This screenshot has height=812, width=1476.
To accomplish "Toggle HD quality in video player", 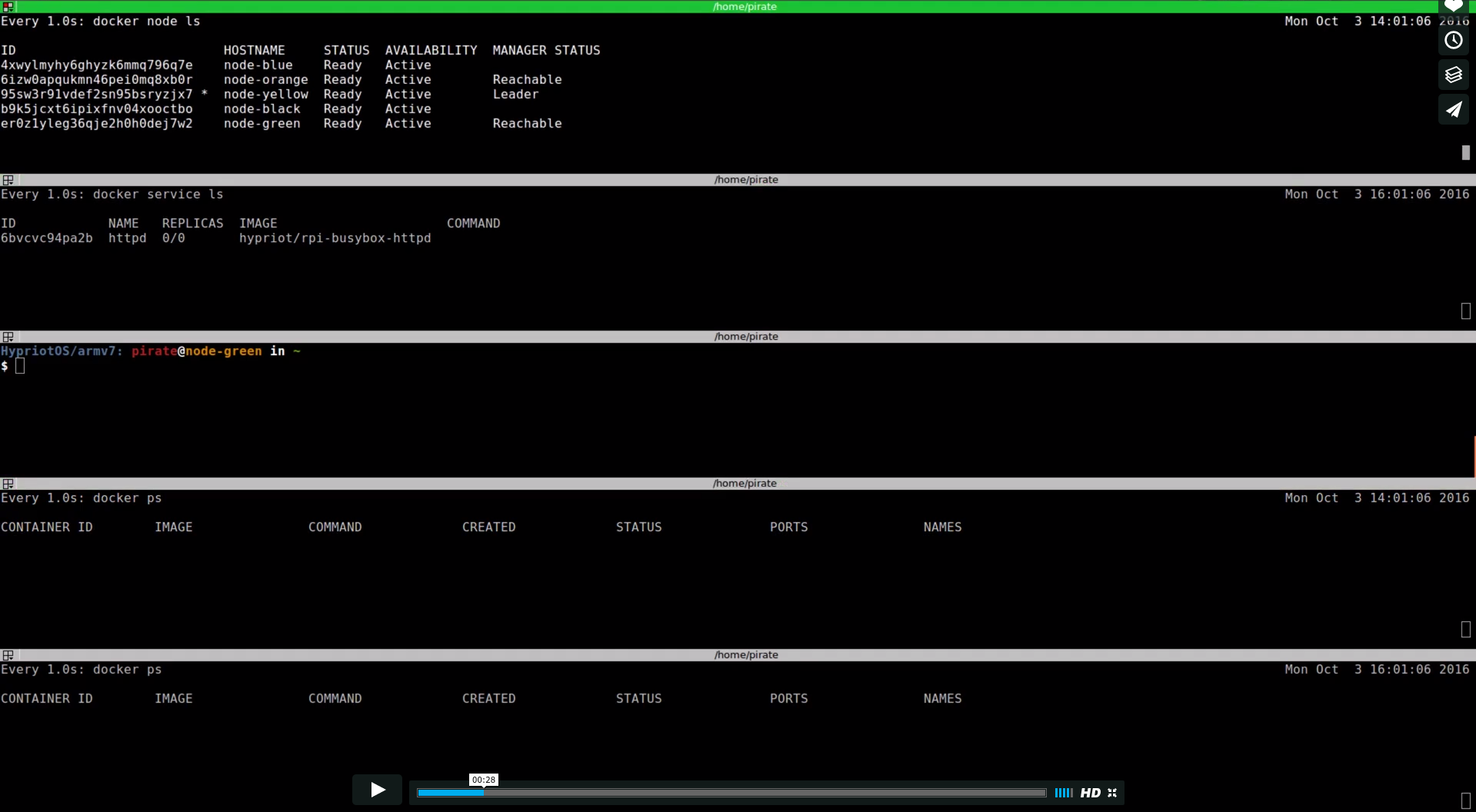I will [1090, 793].
